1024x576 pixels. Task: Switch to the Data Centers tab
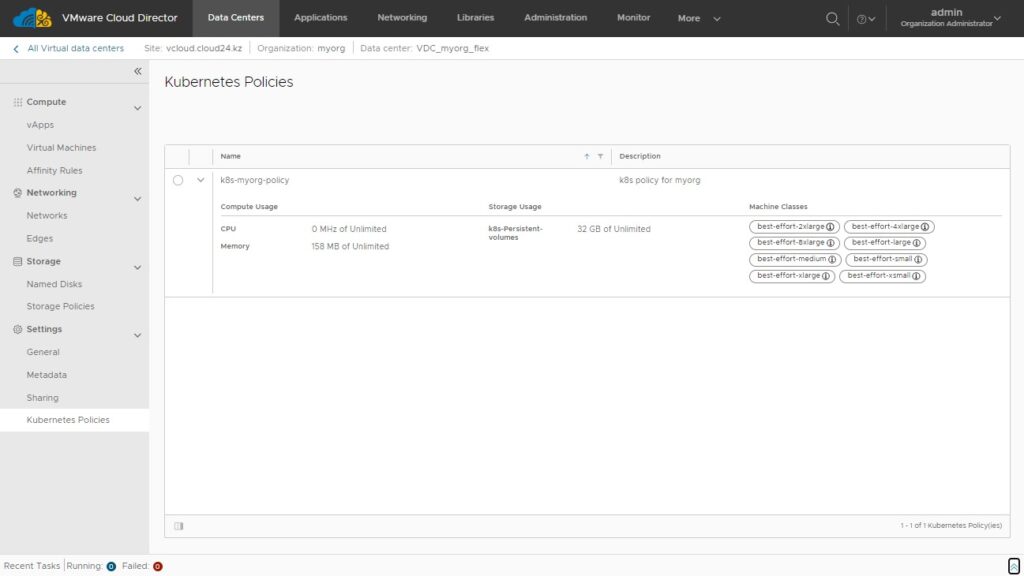tap(236, 18)
